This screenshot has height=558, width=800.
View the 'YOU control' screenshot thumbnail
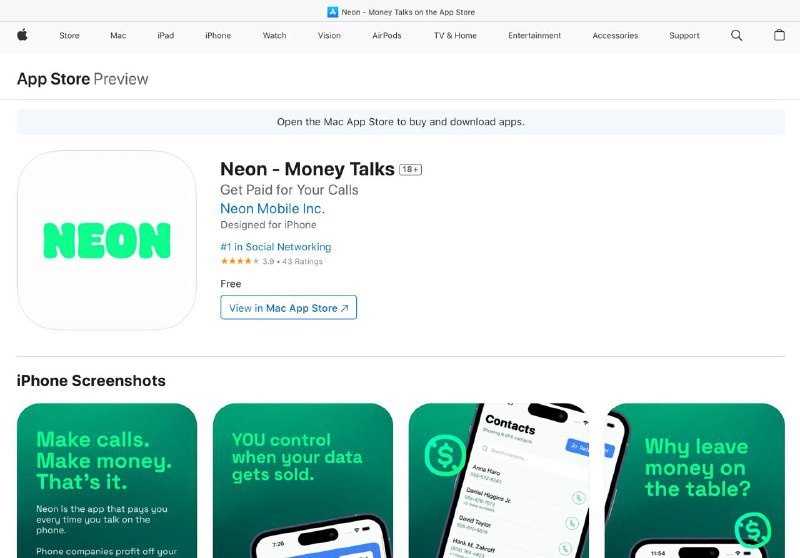click(x=303, y=480)
